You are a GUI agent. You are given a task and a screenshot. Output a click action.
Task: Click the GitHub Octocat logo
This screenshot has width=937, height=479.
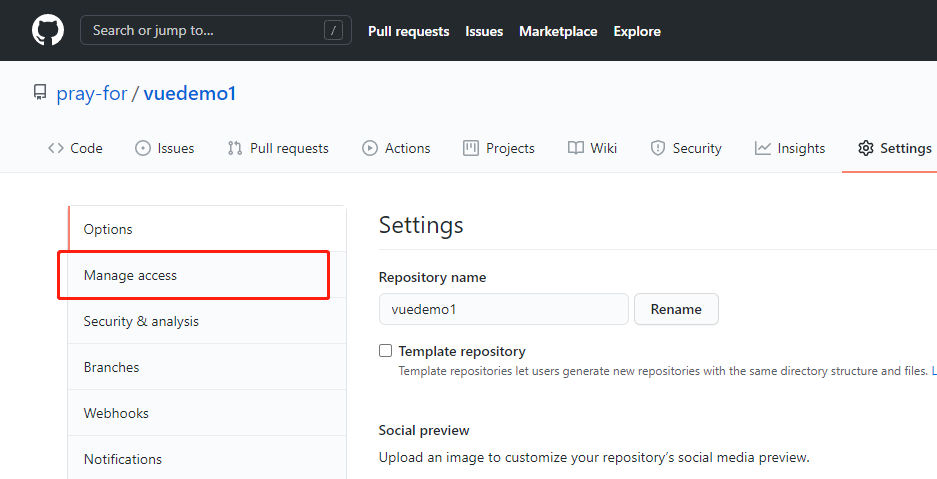click(48, 30)
